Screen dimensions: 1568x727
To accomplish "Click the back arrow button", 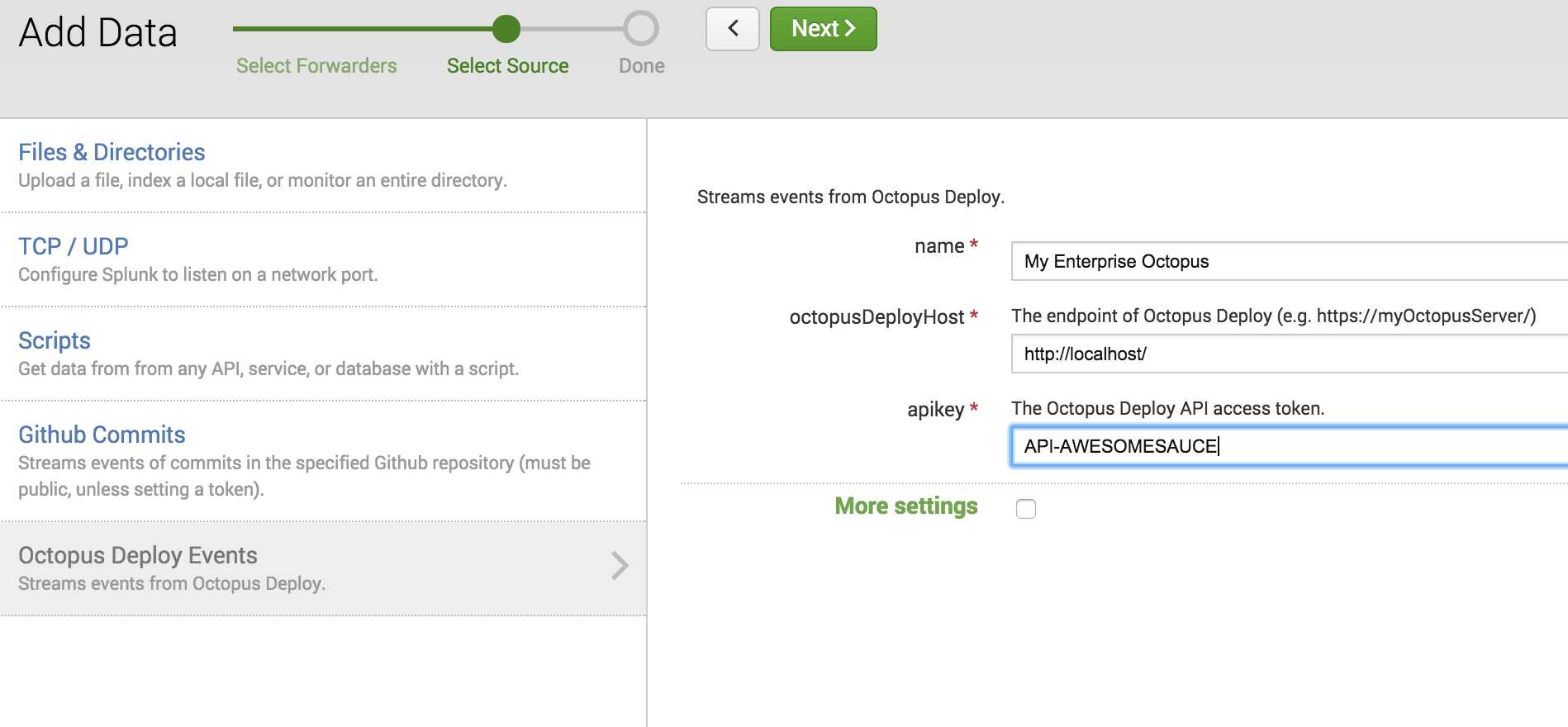I will [733, 29].
